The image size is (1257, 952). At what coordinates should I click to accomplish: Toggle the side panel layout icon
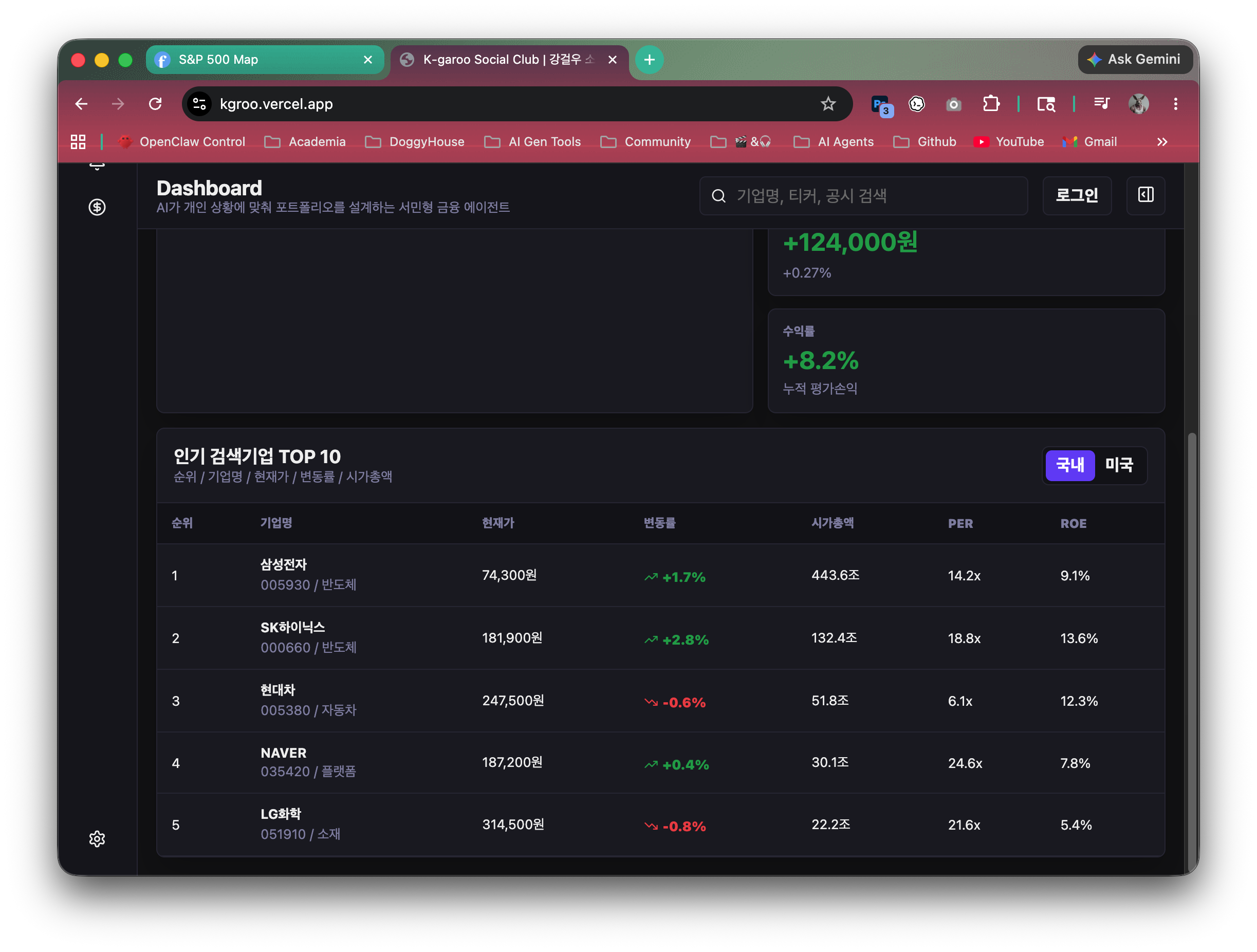(x=1145, y=195)
